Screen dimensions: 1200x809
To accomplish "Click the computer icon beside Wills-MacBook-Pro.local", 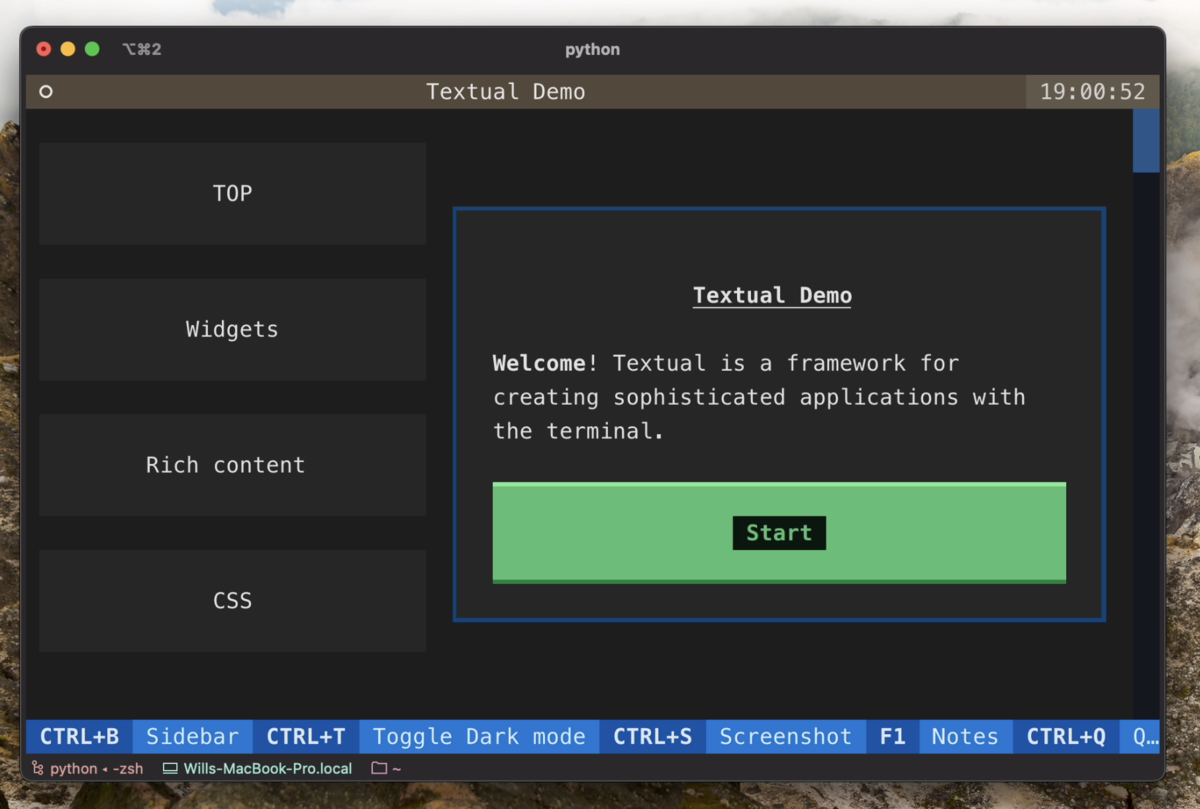I will point(170,769).
